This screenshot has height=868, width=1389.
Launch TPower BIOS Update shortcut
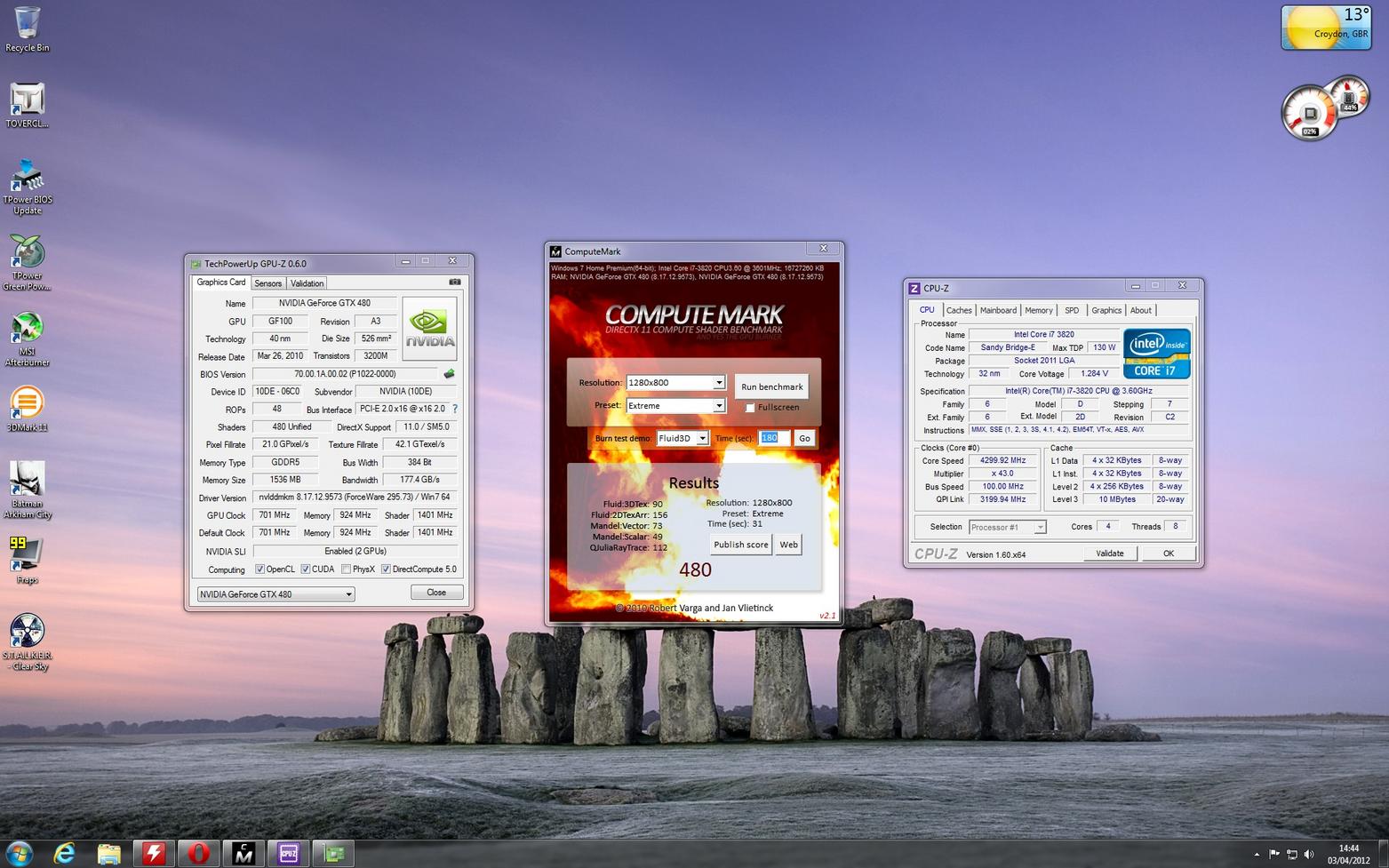28,187
